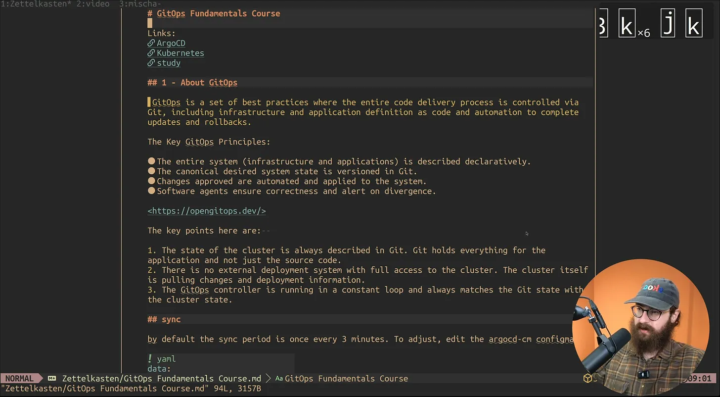This screenshot has width=720, height=397.
Task: Click the file path in the statusline
Action: click(162, 379)
